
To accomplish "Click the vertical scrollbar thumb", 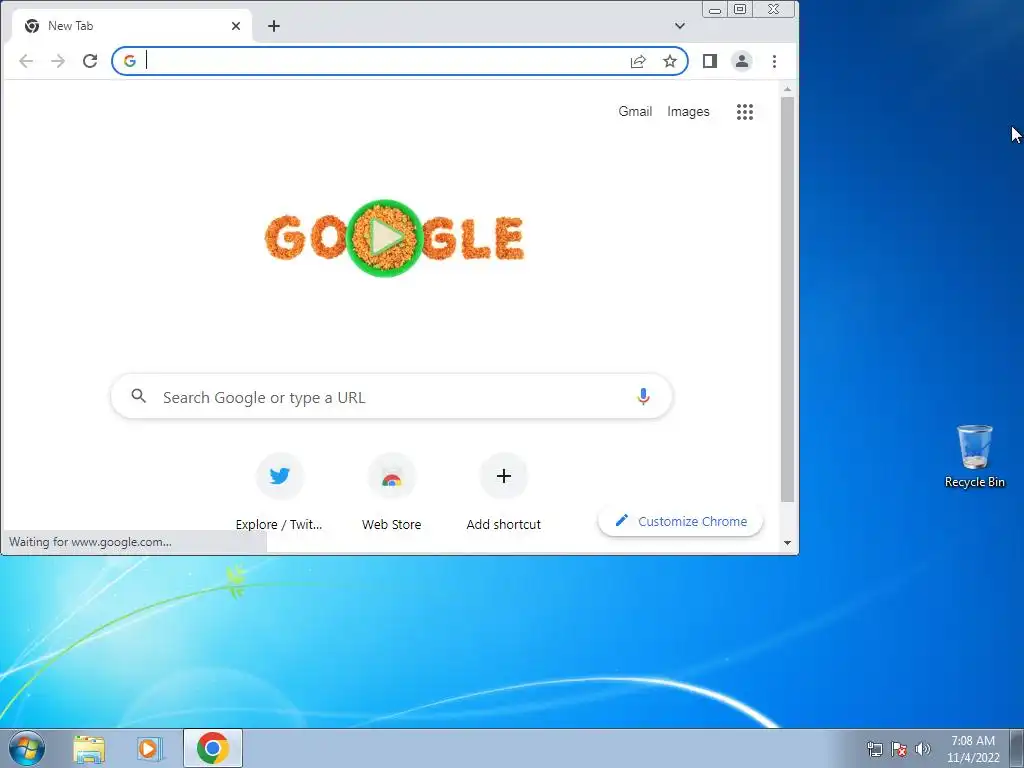I will point(788,299).
